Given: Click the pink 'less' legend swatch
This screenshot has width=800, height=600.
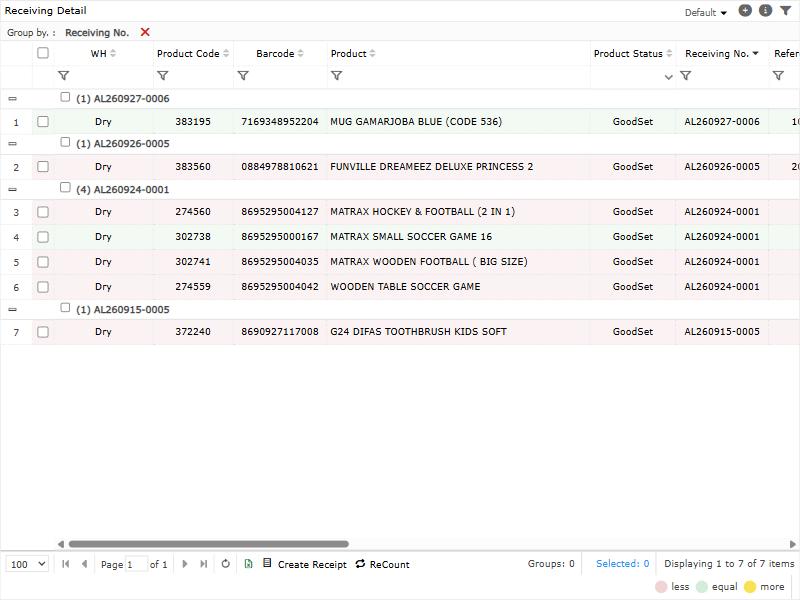Looking at the screenshot, I should 661,587.
